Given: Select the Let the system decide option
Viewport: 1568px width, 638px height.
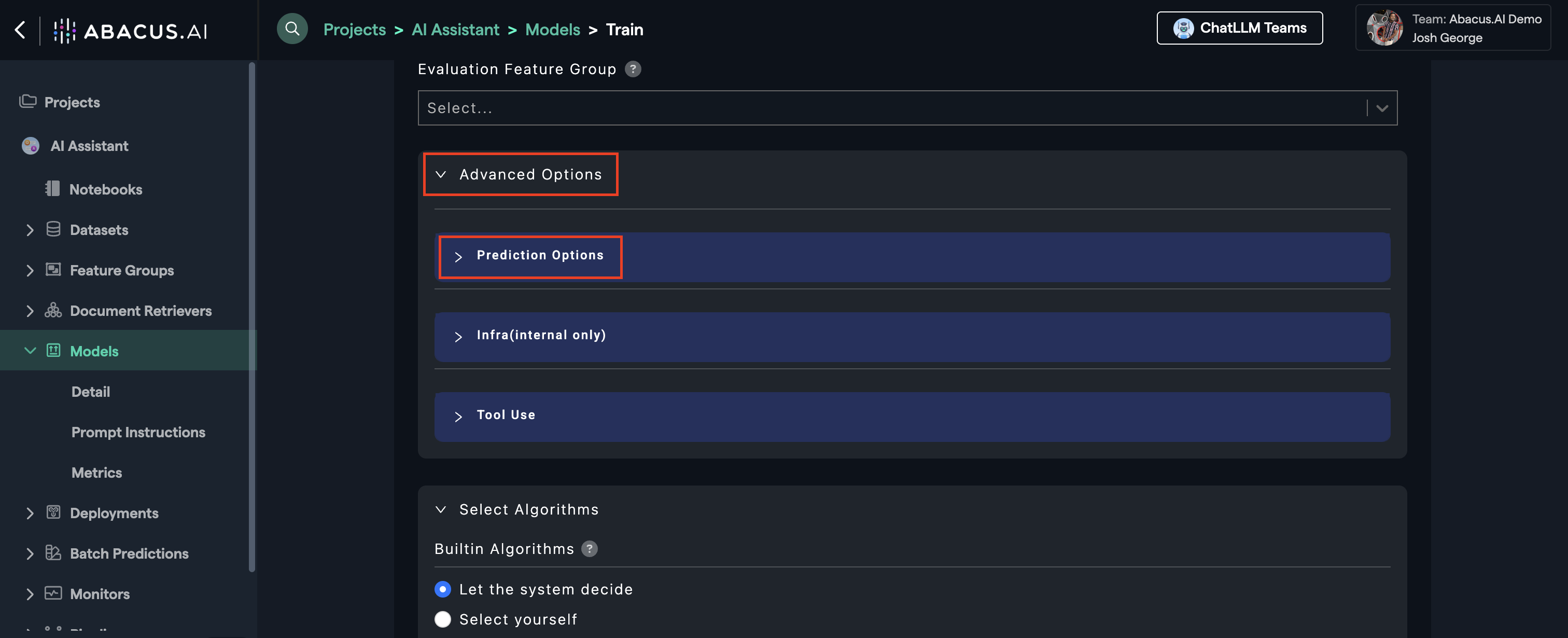Looking at the screenshot, I should pos(442,589).
